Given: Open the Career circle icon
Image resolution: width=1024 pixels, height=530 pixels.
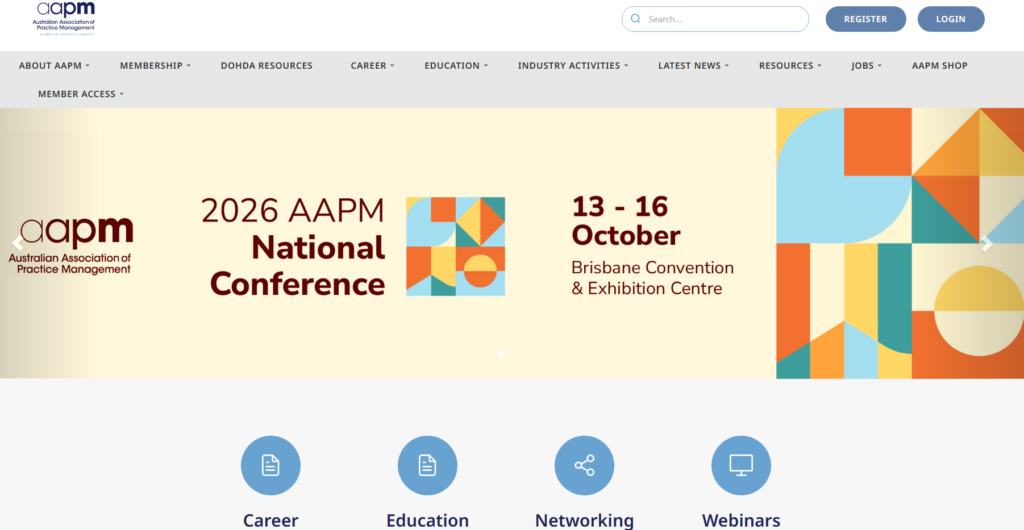Looking at the screenshot, I should (270, 465).
